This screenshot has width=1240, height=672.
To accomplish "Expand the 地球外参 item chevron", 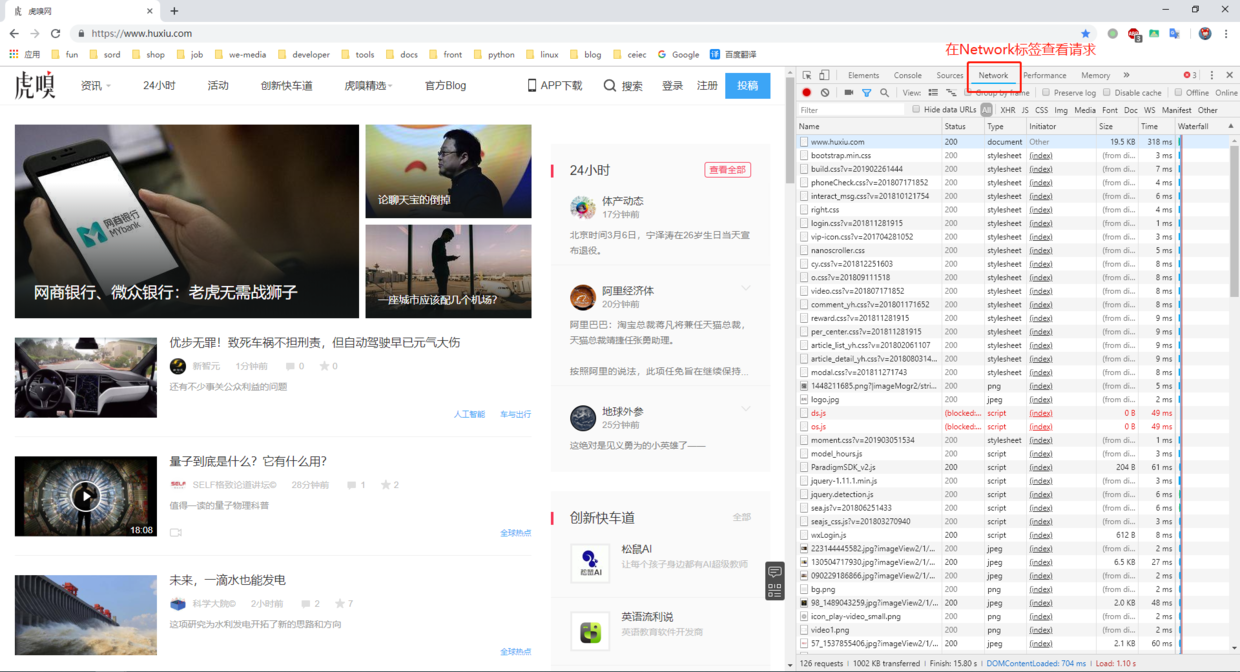I will point(746,409).
